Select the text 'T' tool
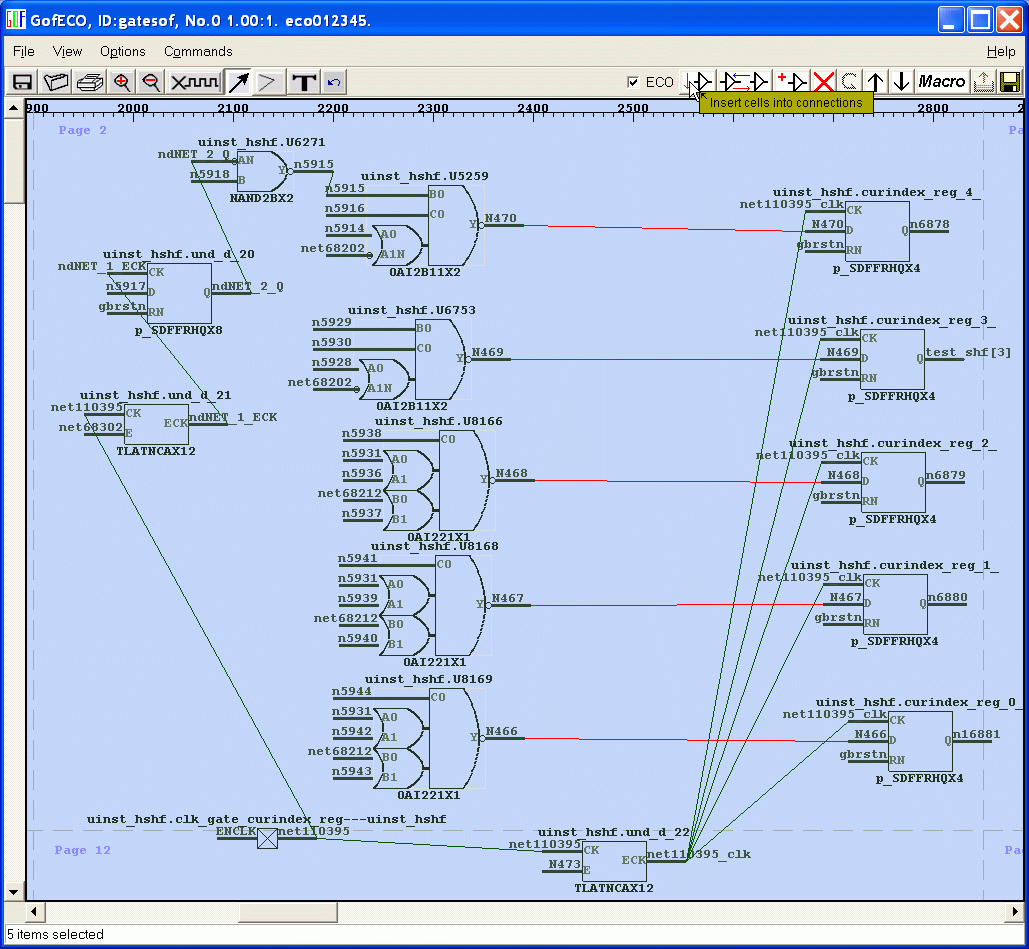1029x949 pixels. tap(304, 82)
